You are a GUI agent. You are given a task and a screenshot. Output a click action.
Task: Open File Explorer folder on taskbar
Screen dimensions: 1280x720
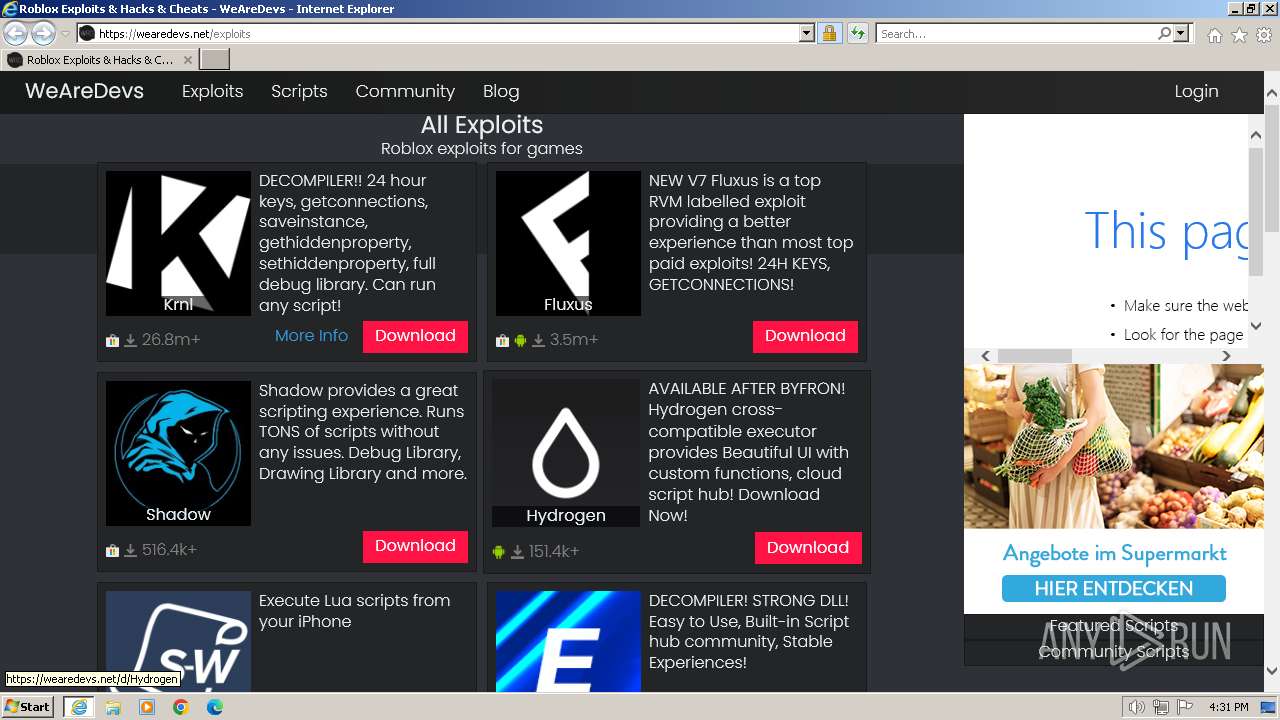coord(113,707)
